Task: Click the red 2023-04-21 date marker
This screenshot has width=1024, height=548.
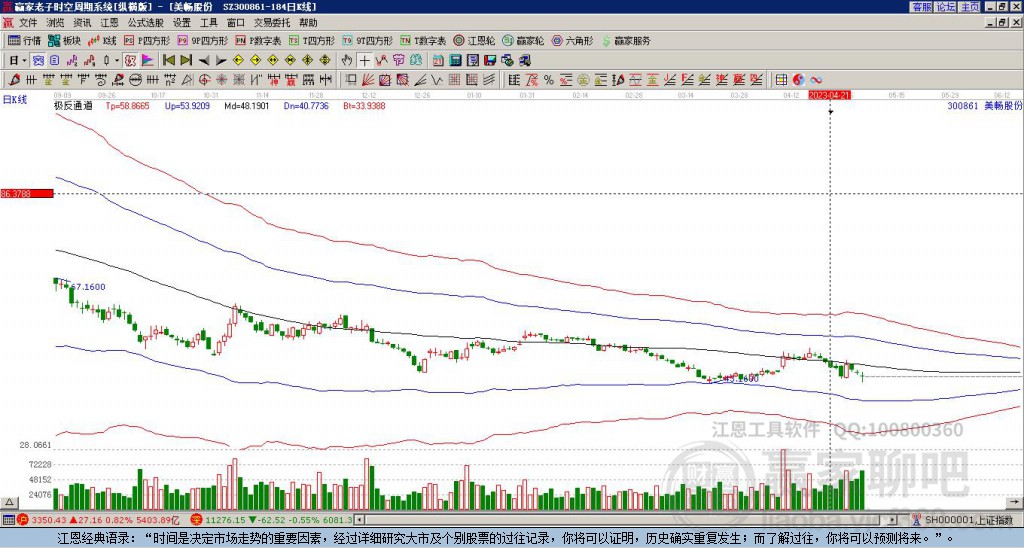Action: [x=830, y=95]
